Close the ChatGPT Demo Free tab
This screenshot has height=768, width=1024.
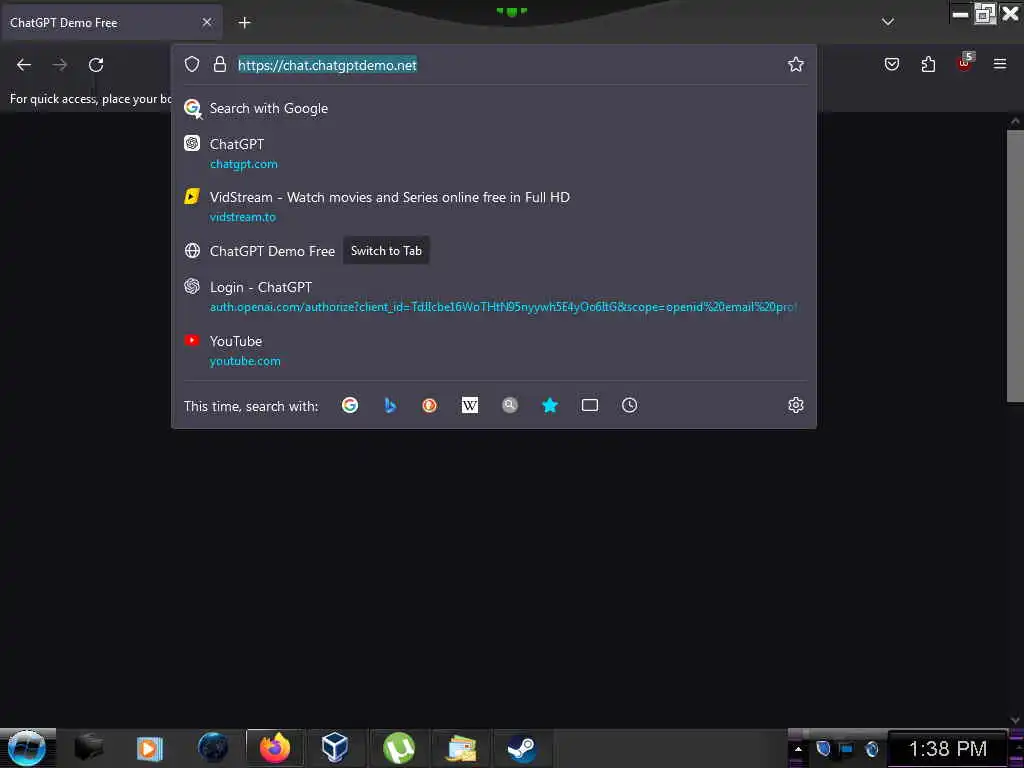tap(207, 22)
